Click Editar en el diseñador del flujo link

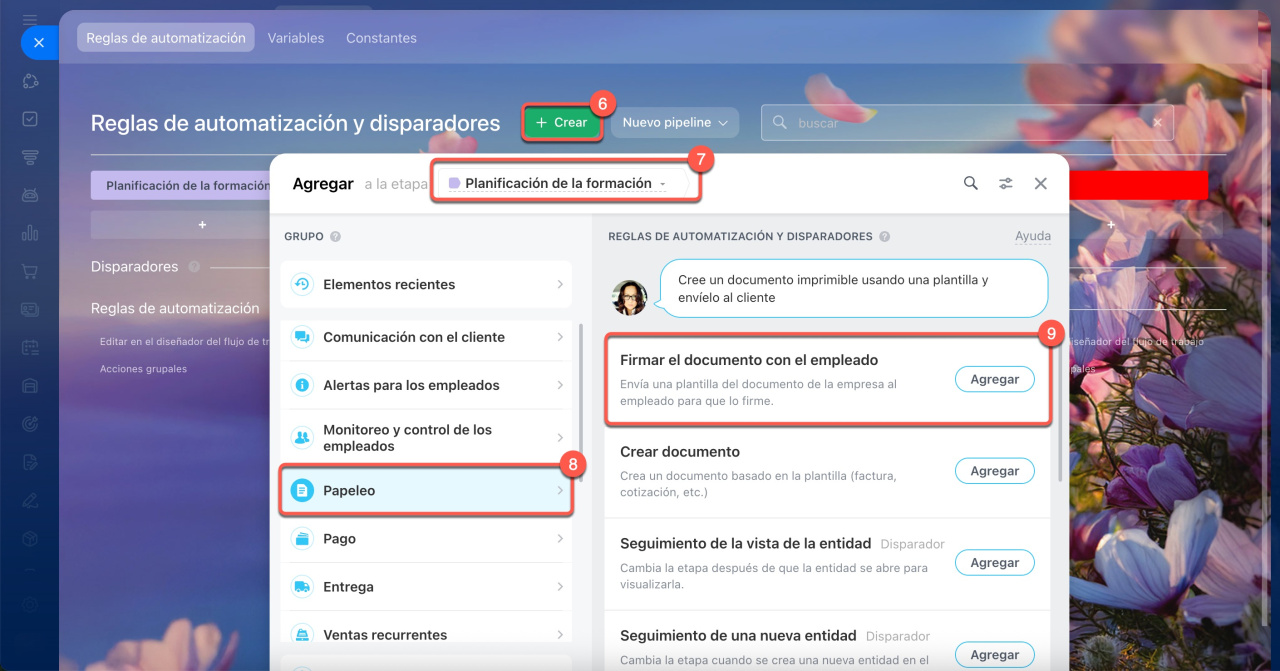186,341
